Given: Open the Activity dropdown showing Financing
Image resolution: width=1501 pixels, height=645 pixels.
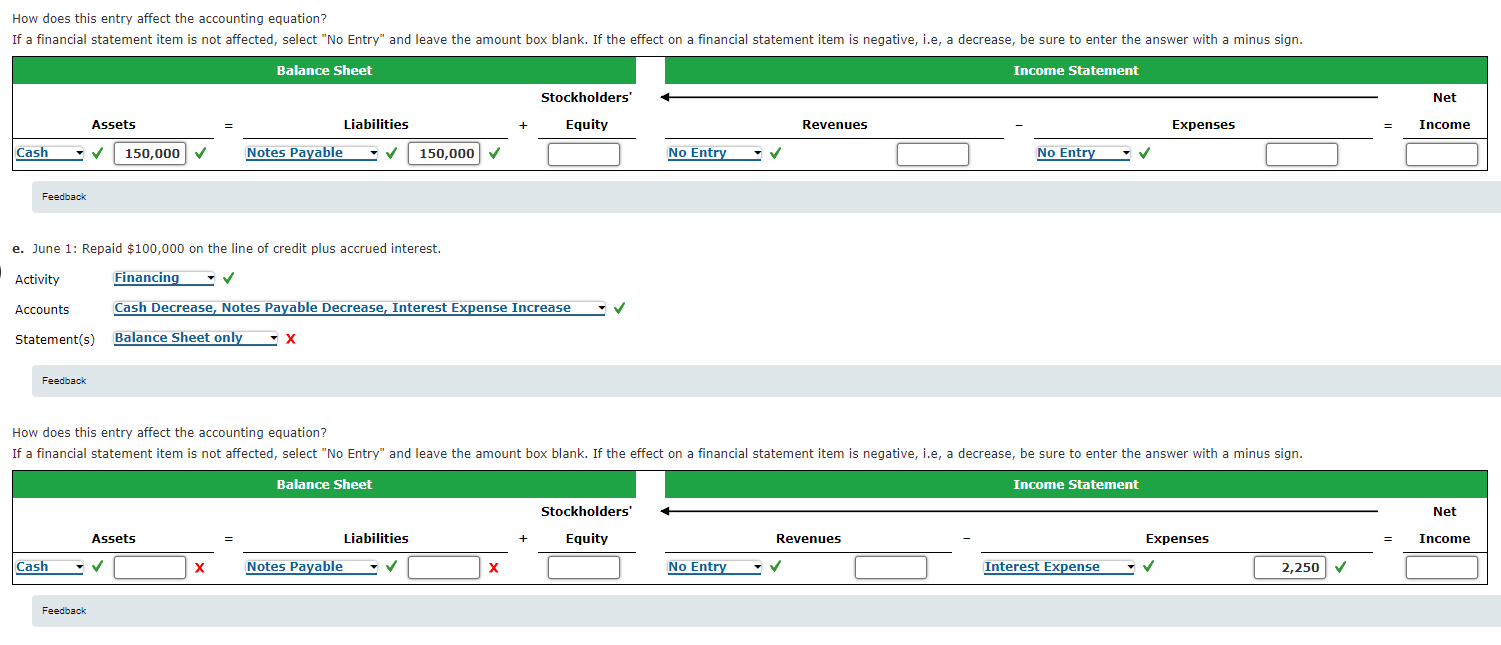Looking at the screenshot, I should pos(164,278).
